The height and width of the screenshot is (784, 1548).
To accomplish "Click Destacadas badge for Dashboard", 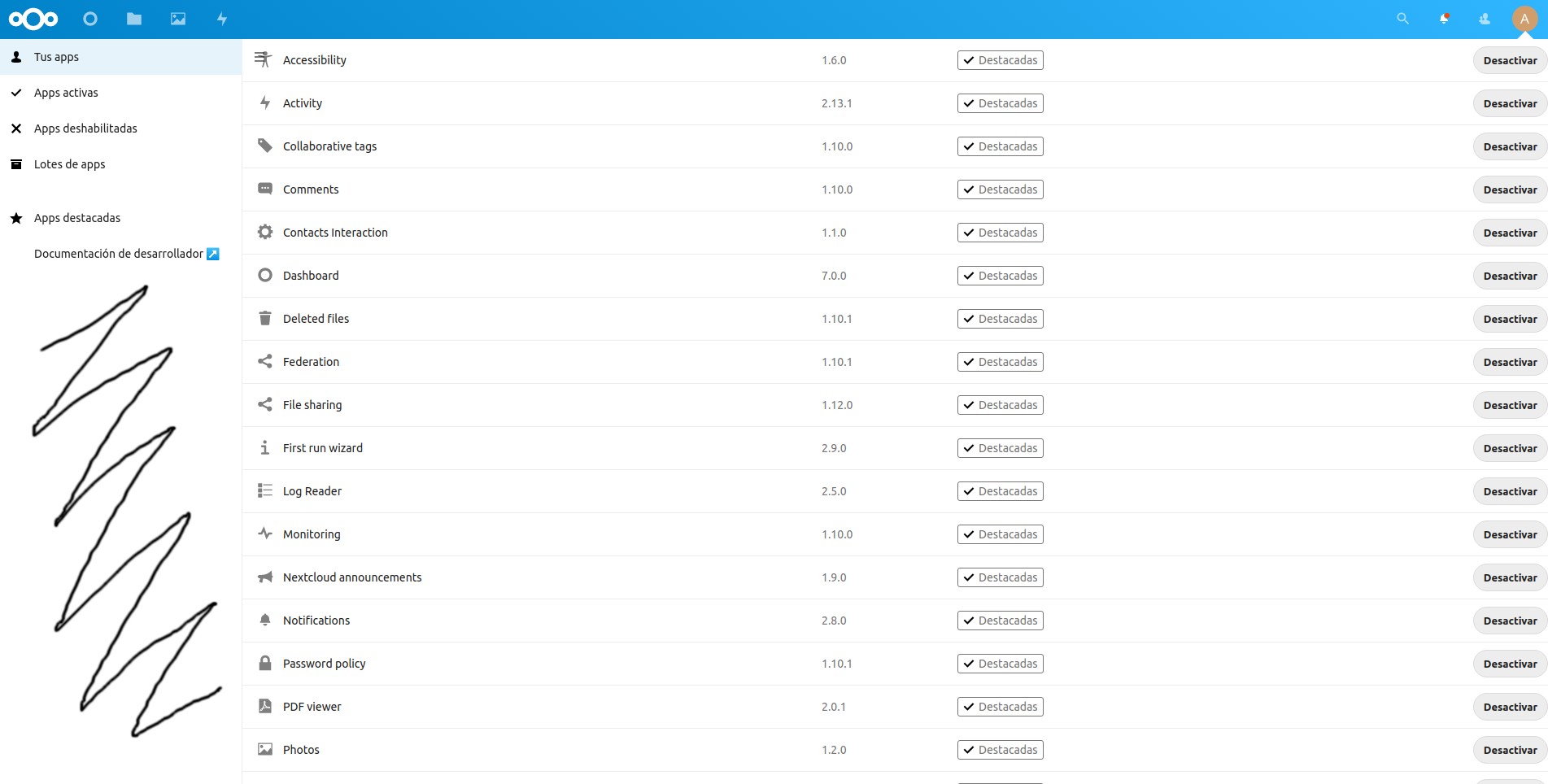I will tap(1001, 276).
